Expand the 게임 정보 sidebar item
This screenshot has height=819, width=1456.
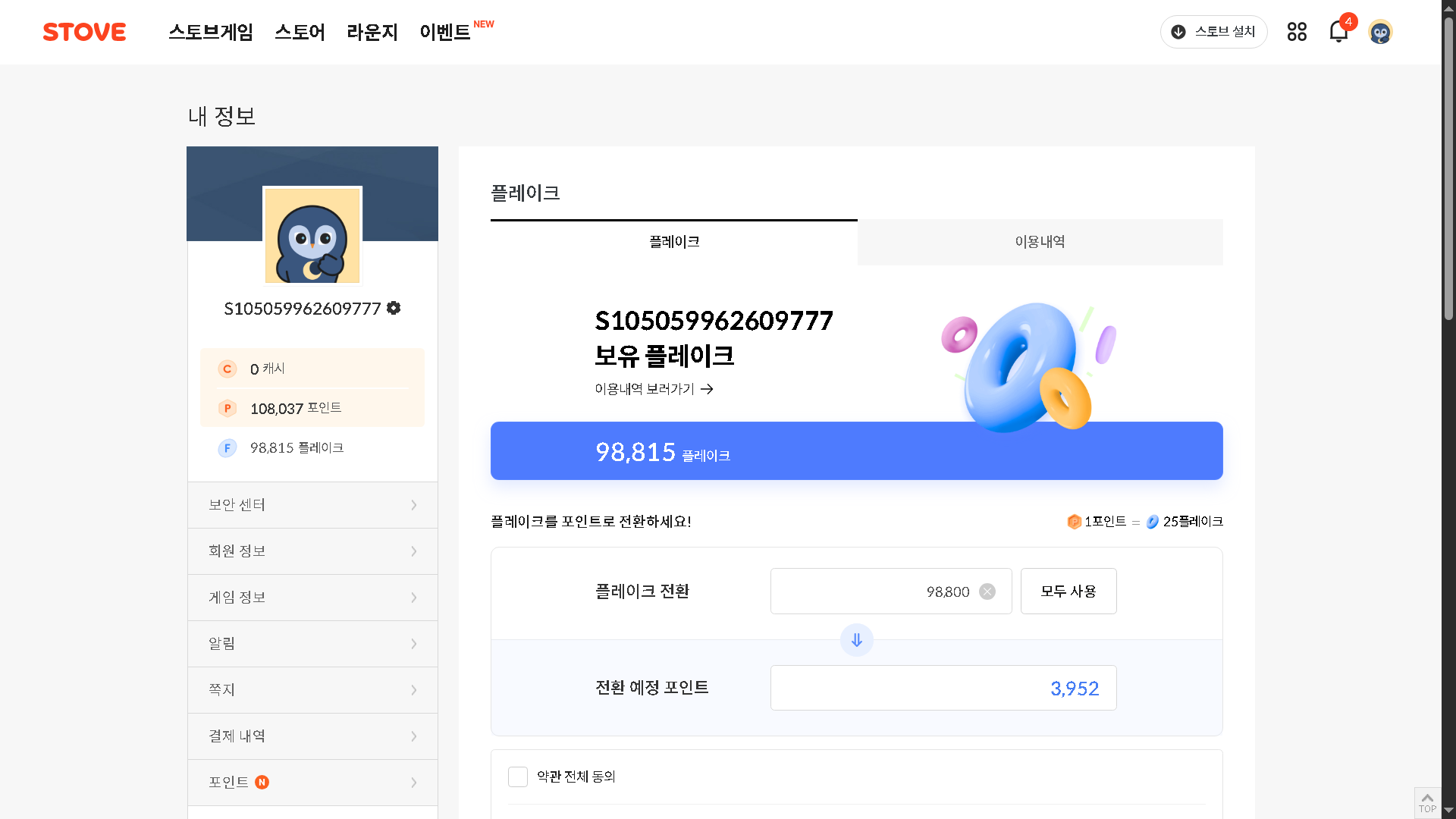(x=312, y=598)
